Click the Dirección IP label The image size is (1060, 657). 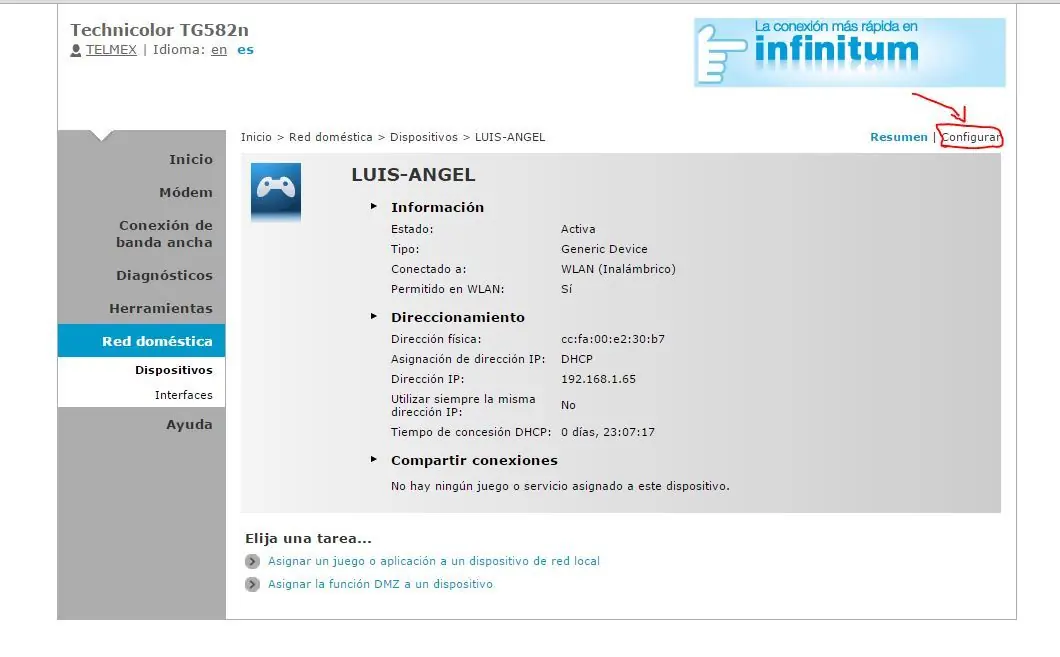pyautogui.click(x=427, y=379)
